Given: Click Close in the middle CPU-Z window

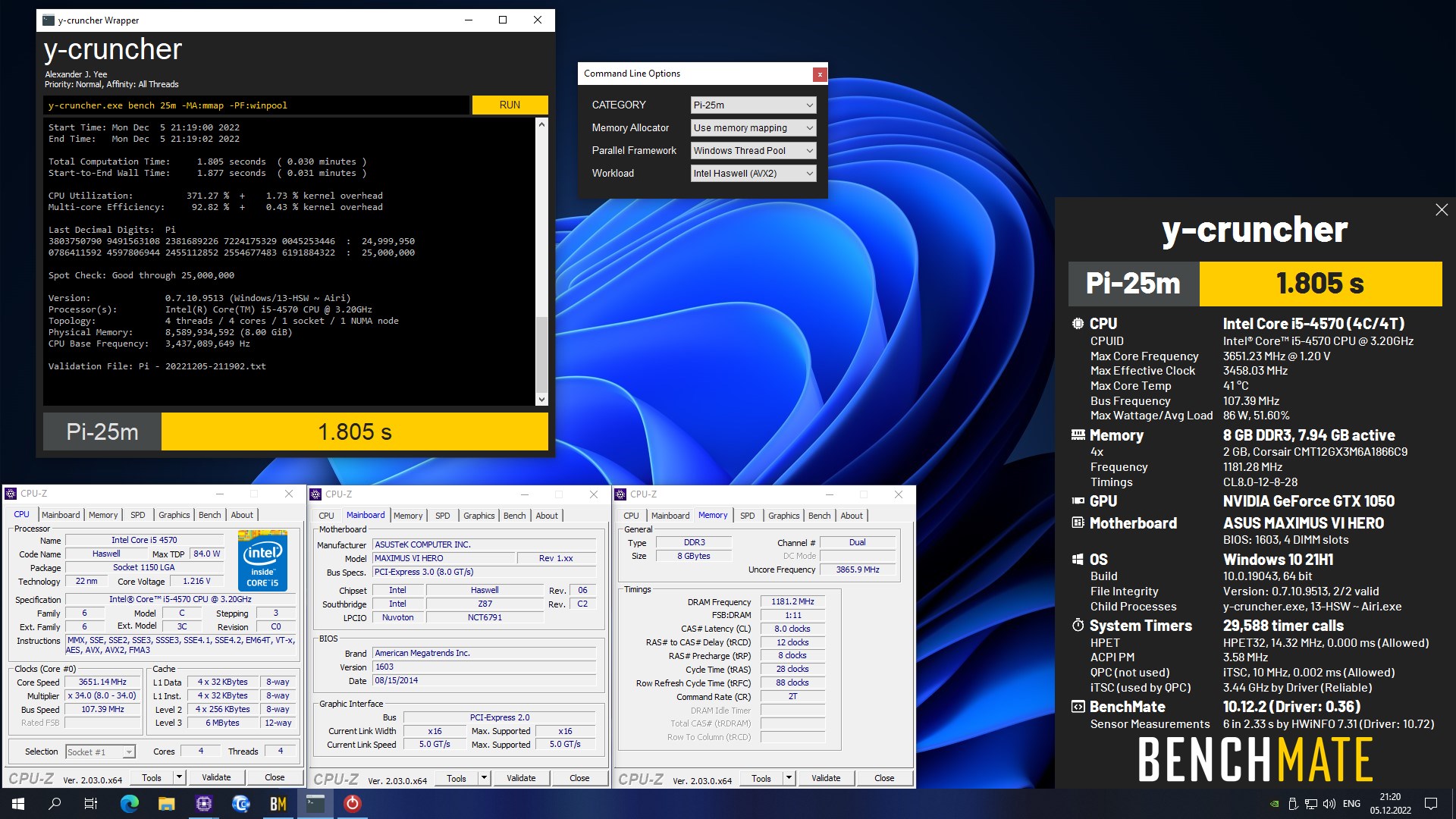Looking at the screenshot, I should pos(579,778).
